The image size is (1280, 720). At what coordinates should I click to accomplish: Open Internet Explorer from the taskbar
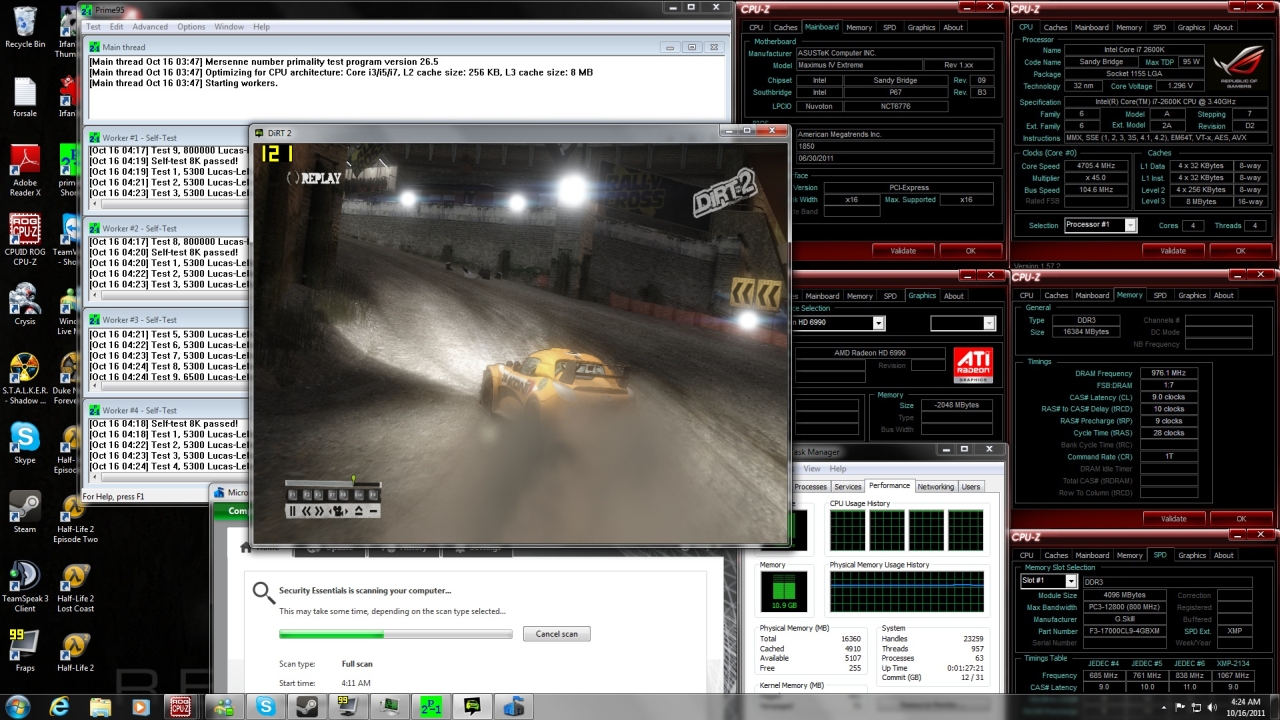pos(59,706)
